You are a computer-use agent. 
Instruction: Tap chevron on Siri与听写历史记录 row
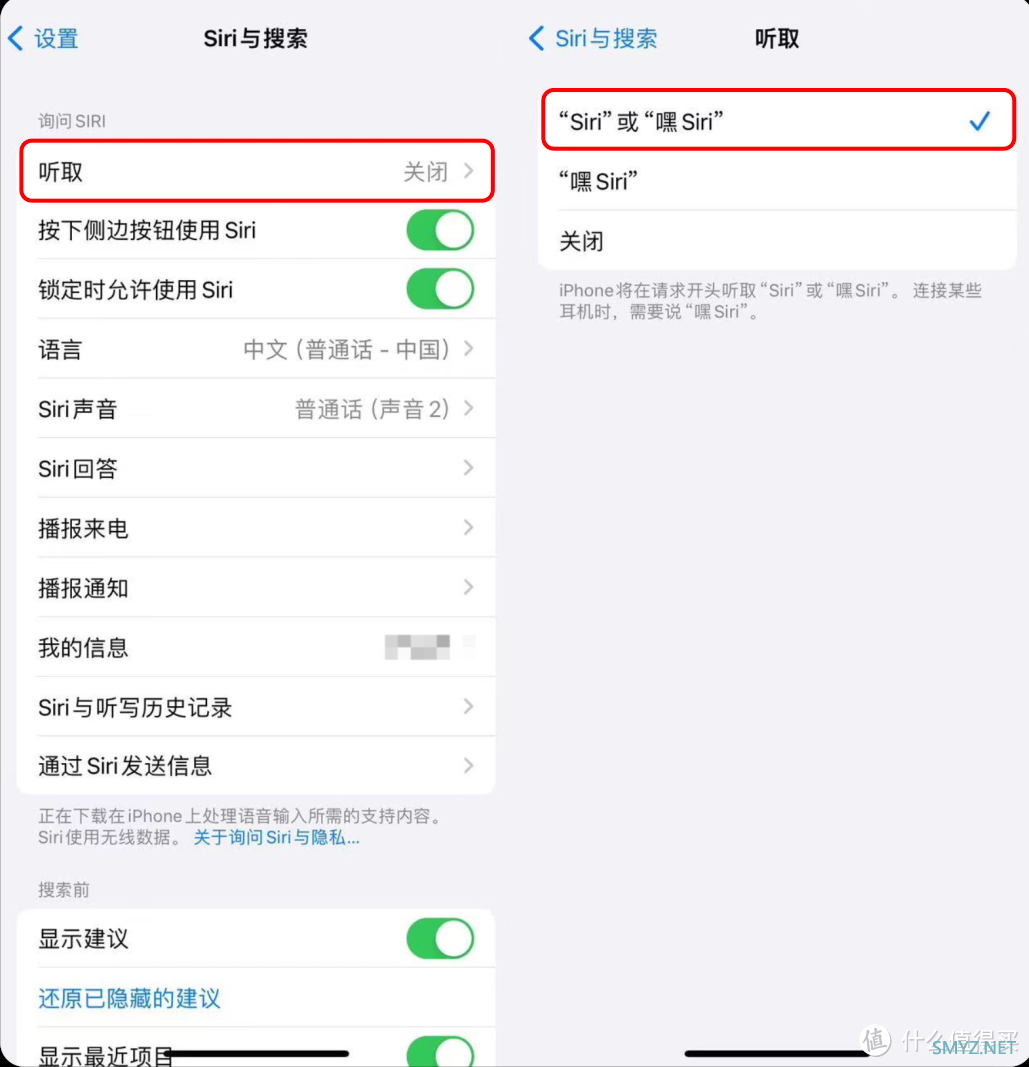(468, 706)
